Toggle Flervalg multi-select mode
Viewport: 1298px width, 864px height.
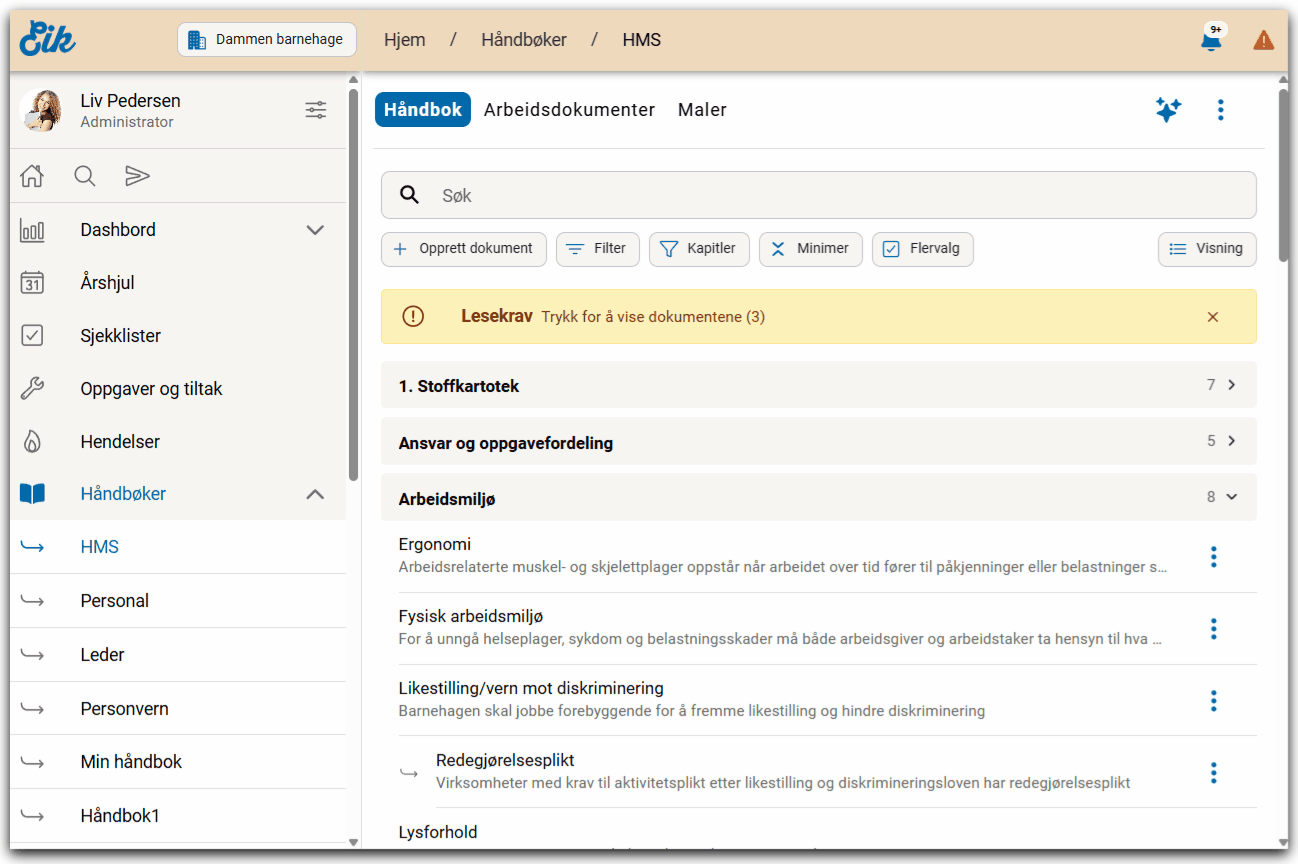tap(922, 249)
